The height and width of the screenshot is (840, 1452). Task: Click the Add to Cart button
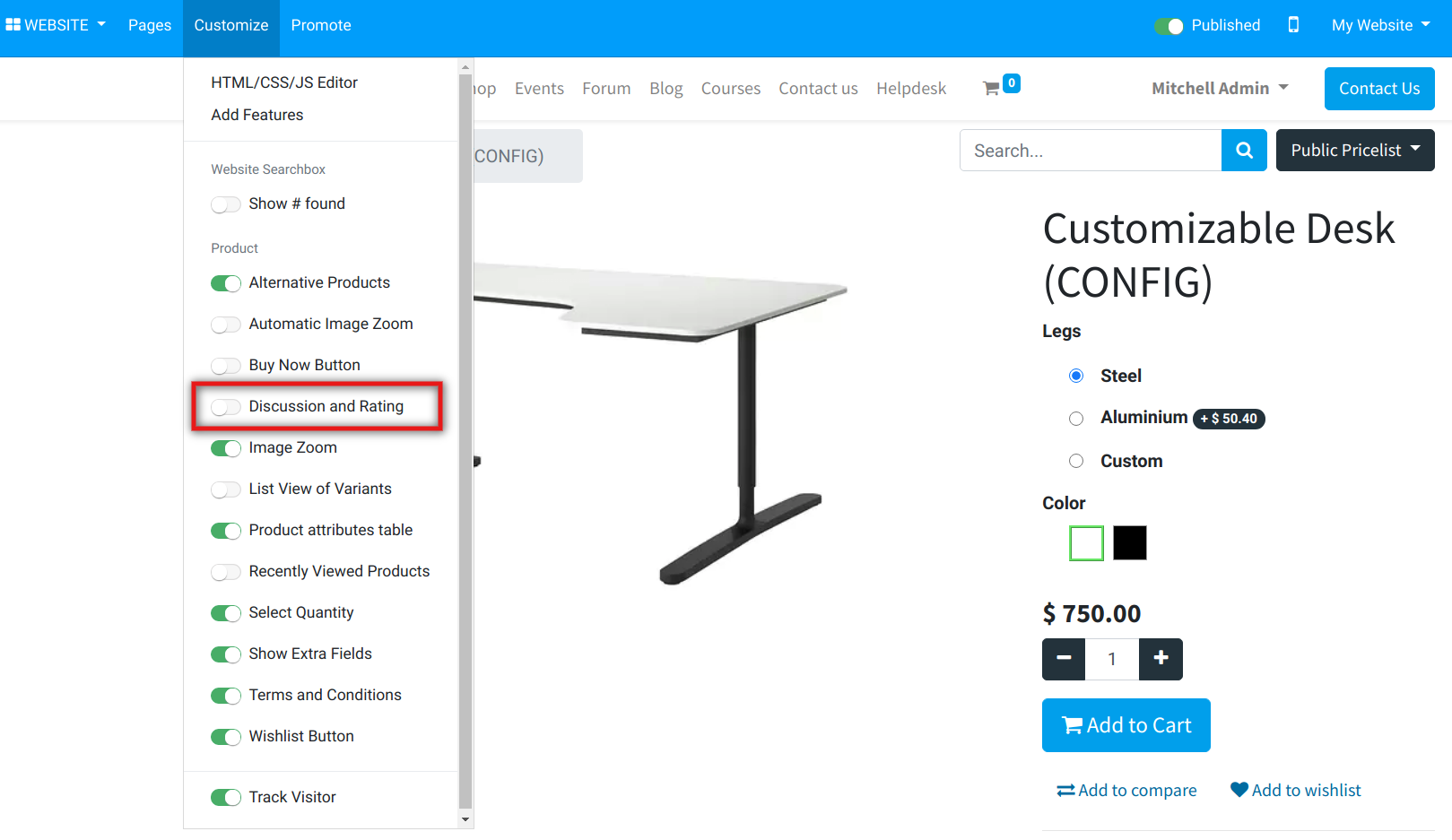pos(1126,725)
